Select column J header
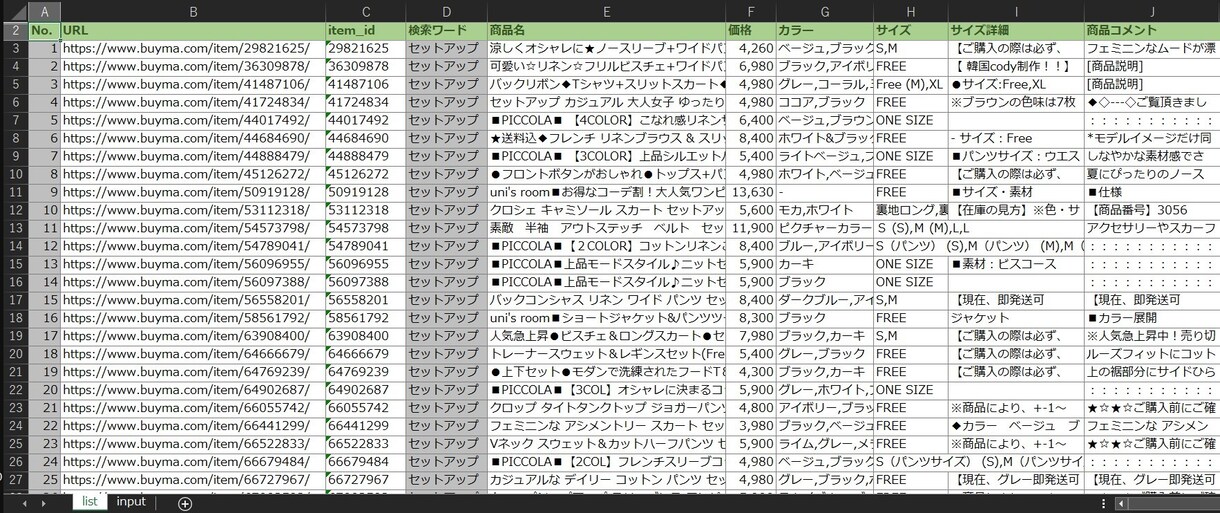This screenshot has height=513, width=1220. coord(1152,11)
